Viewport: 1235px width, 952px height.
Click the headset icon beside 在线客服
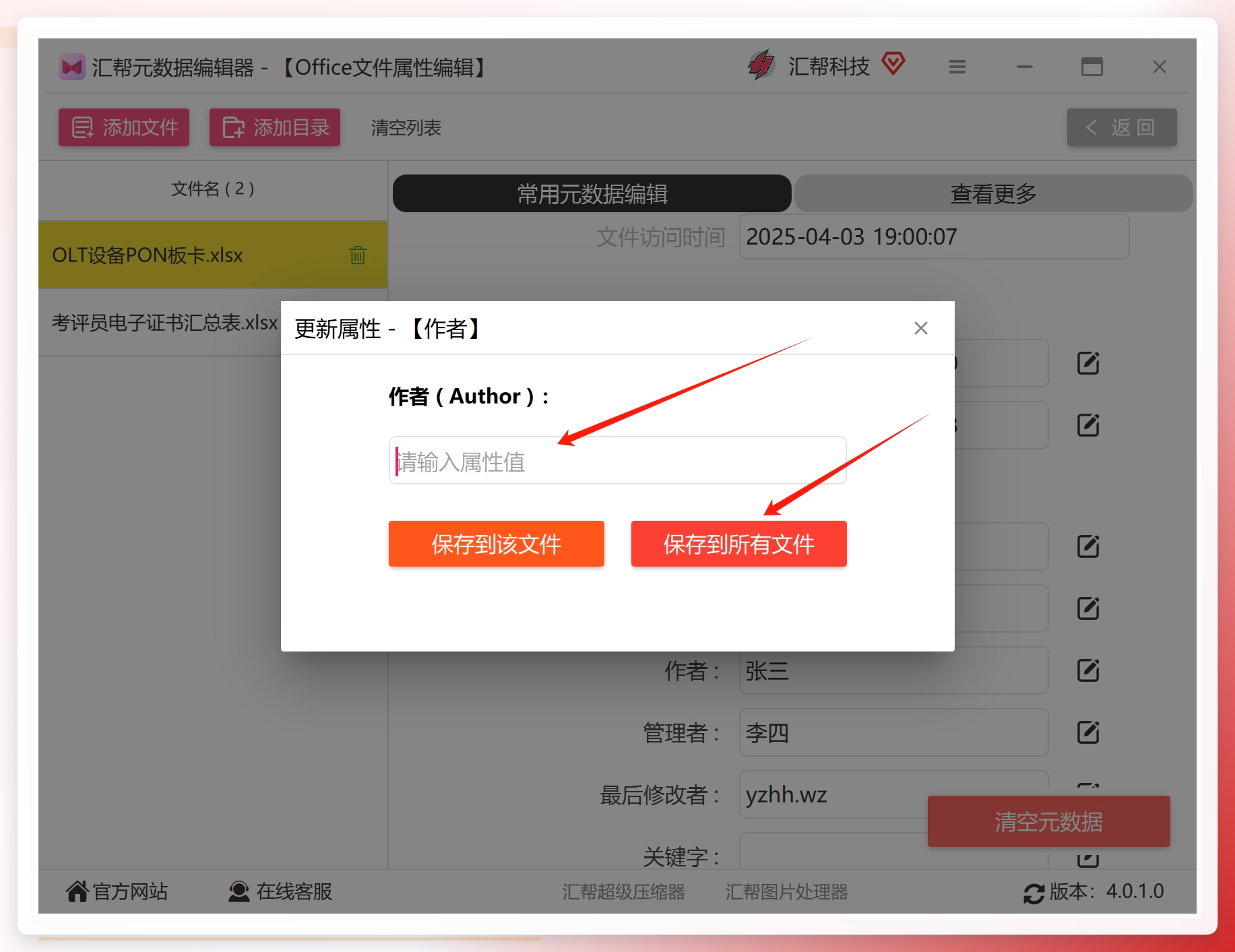pos(239,891)
